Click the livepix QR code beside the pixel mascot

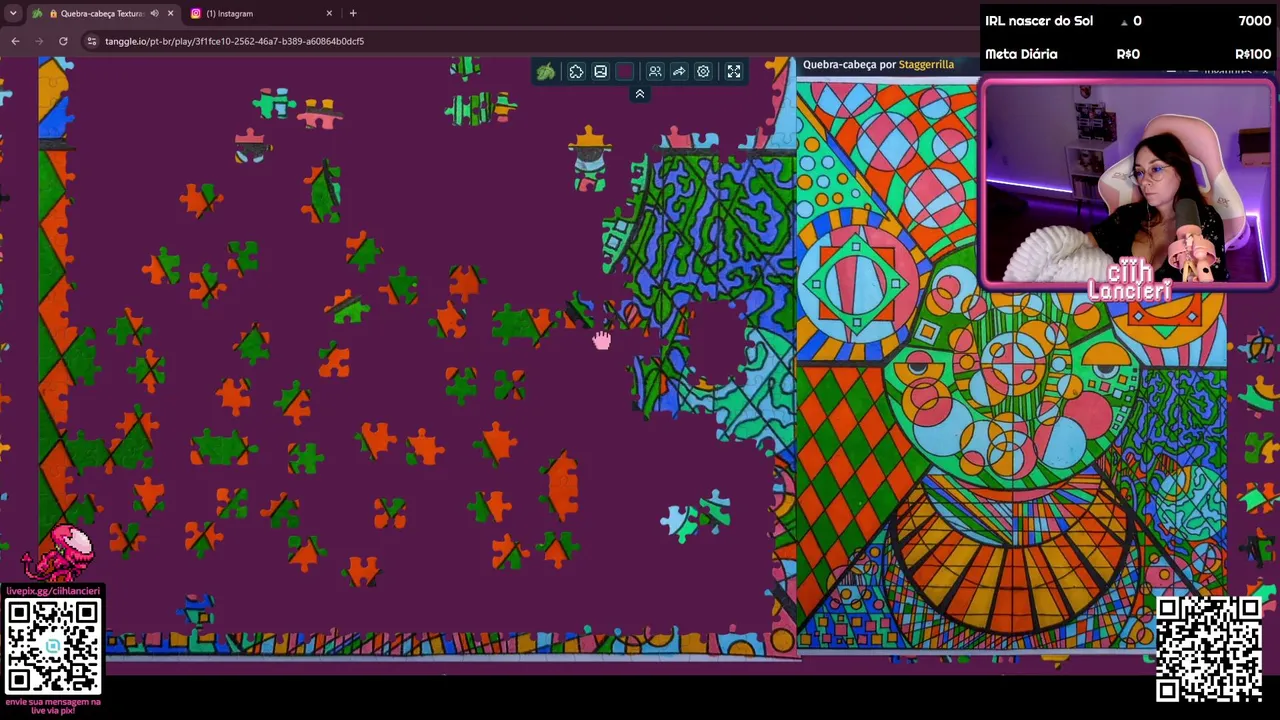point(53,646)
